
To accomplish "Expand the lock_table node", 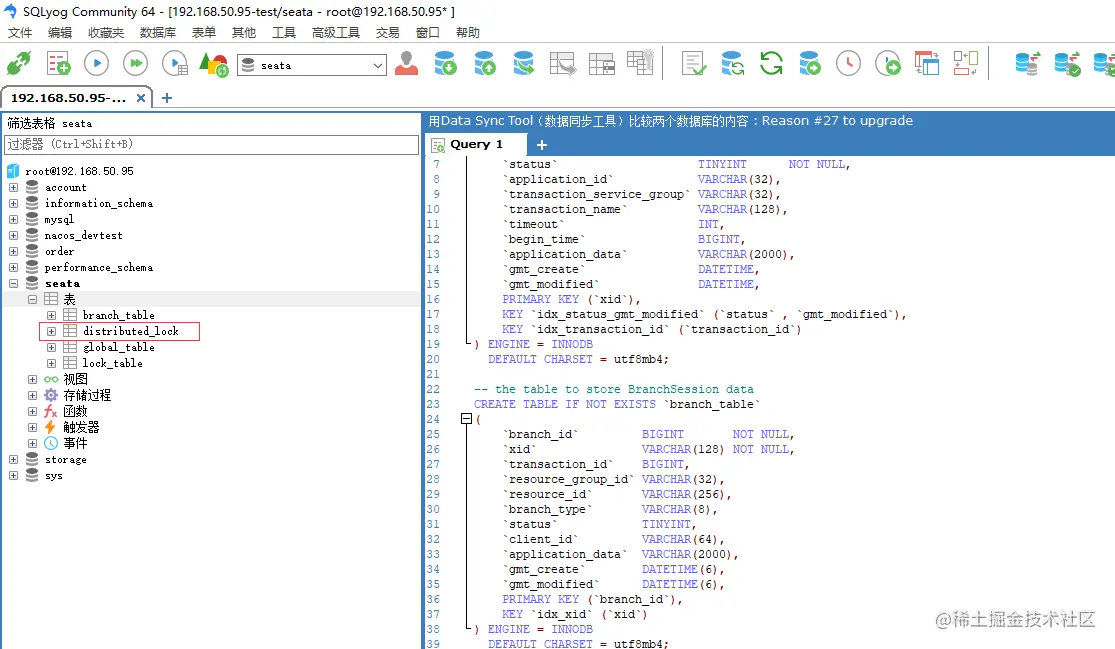I will click(51, 363).
